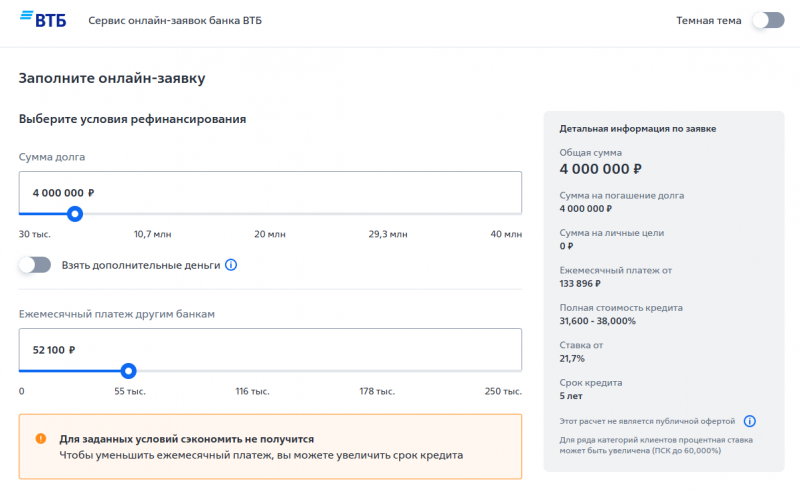Select 40 млн maximum on debt slider
800x492 pixels.
tap(506, 234)
